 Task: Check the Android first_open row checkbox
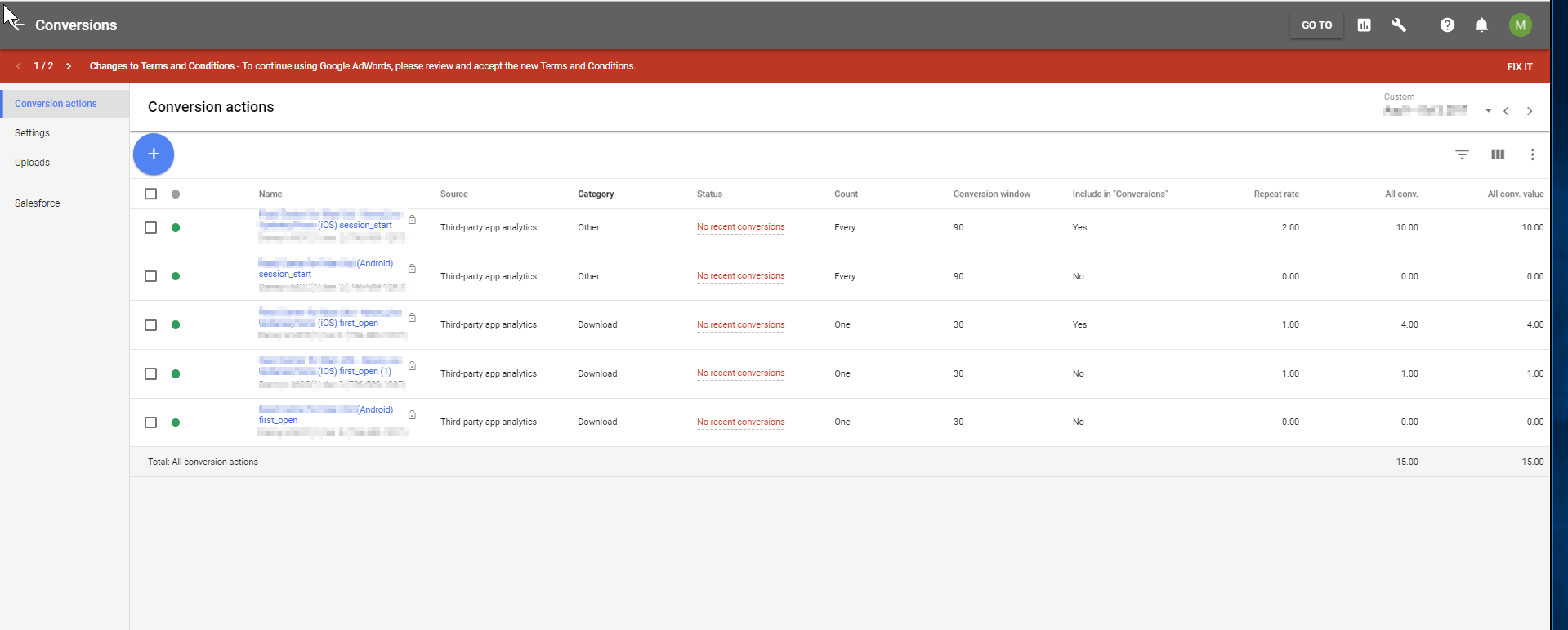(150, 422)
